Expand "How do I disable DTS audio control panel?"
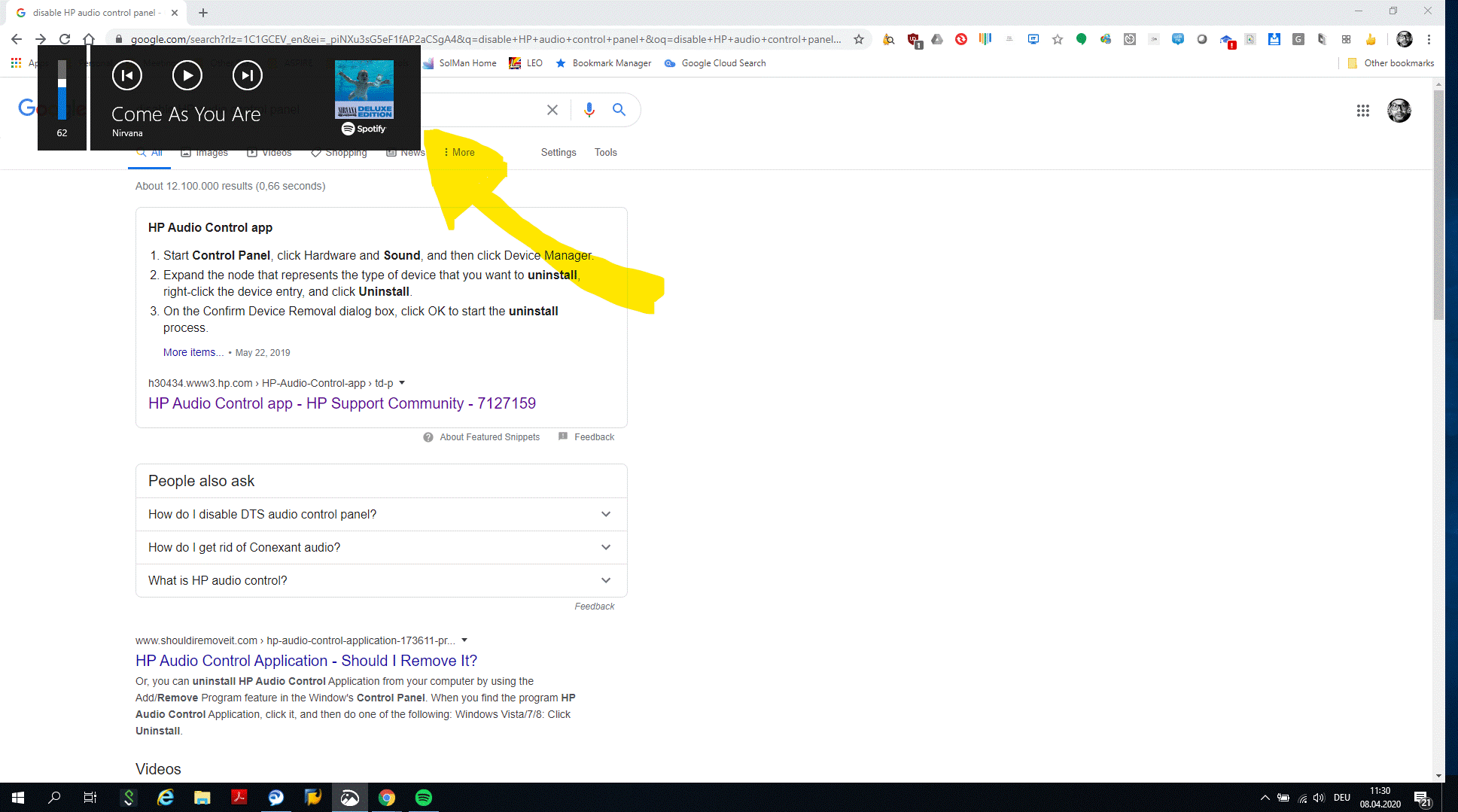Image resolution: width=1458 pixels, height=812 pixels. [x=606, y=514]
